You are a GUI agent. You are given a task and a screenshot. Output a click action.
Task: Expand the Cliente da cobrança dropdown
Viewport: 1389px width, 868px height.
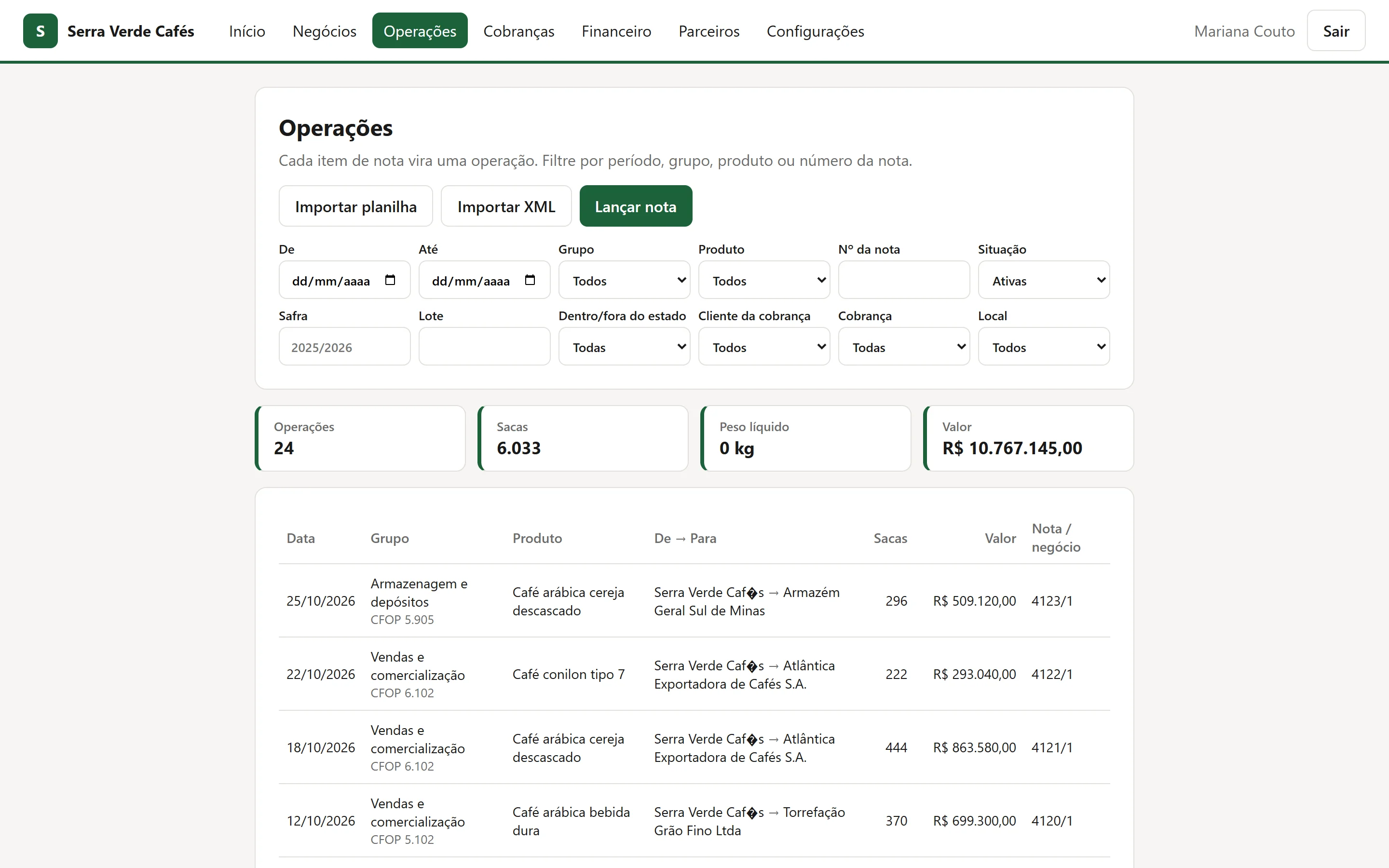click(764, 347)
